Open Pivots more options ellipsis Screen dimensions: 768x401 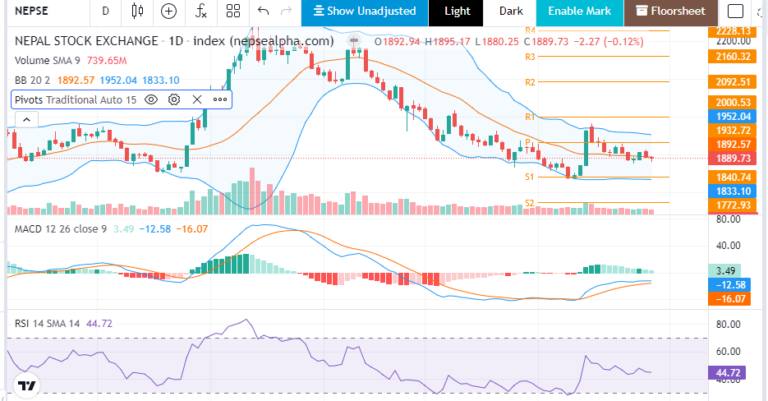point(220,99)
